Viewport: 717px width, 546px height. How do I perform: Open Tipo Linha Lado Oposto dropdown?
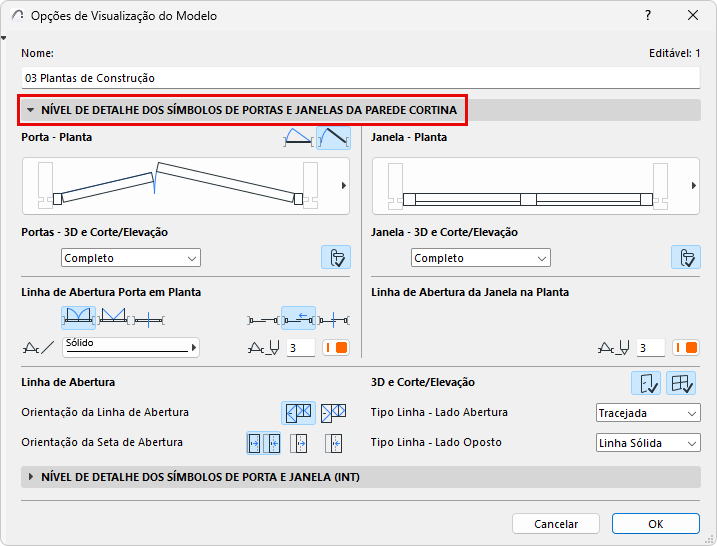648,443
